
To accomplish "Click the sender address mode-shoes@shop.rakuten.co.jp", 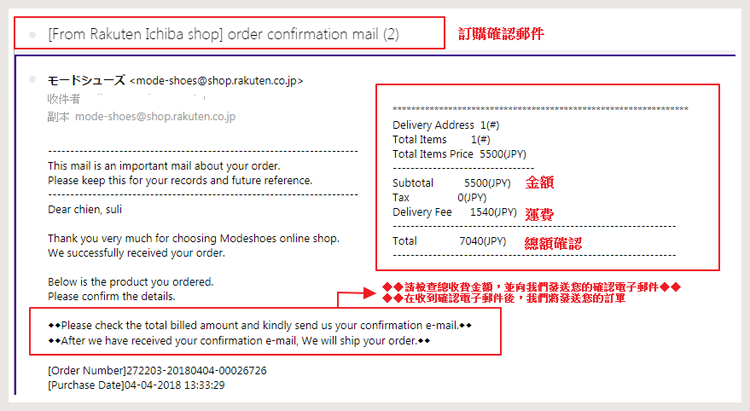I will pyautogui.click(x=216, y=81).
